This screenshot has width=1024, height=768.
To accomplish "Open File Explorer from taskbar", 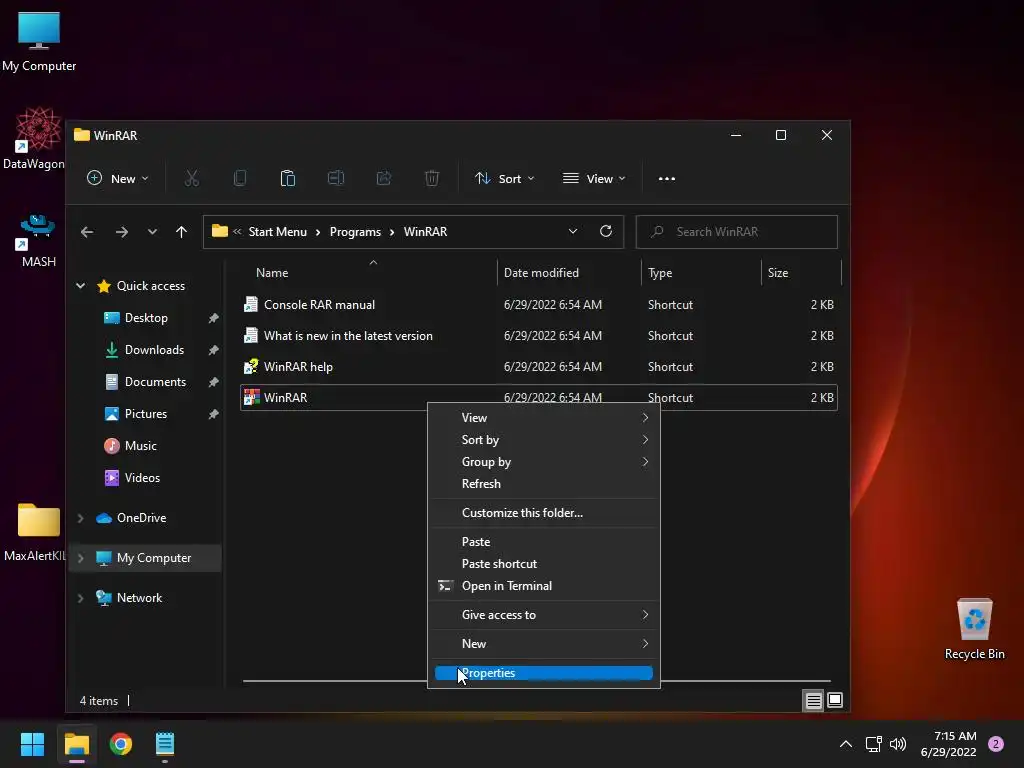I will coord(76,744).
